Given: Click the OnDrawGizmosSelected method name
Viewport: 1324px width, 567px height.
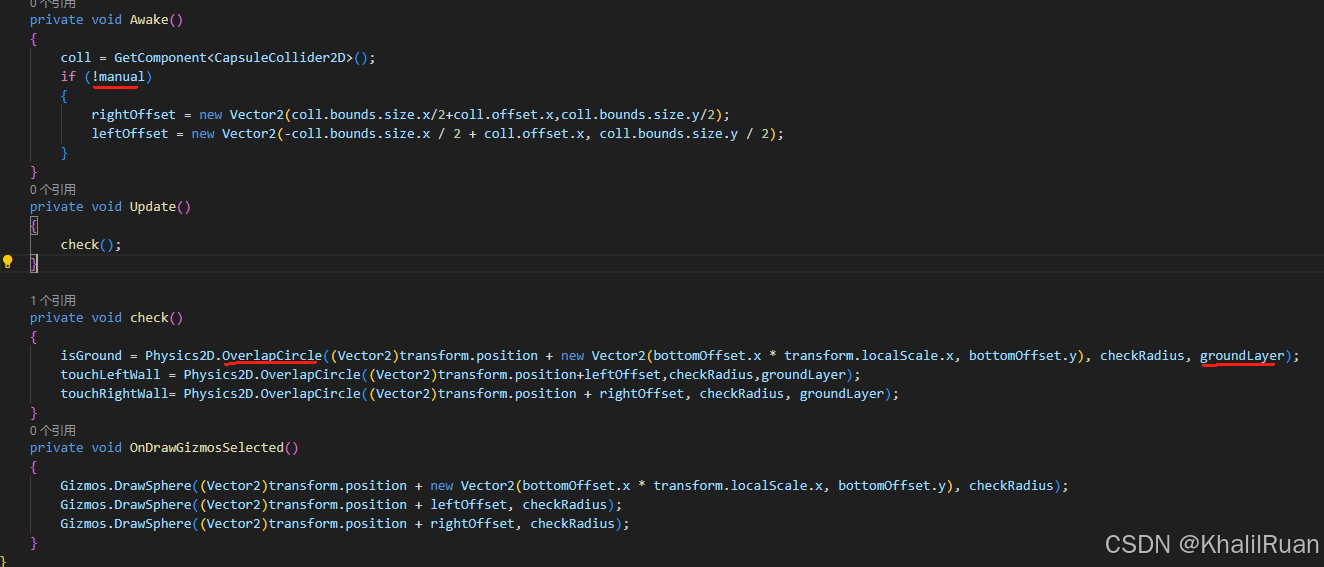Looking at the screenshot, I should pos(206,447).
